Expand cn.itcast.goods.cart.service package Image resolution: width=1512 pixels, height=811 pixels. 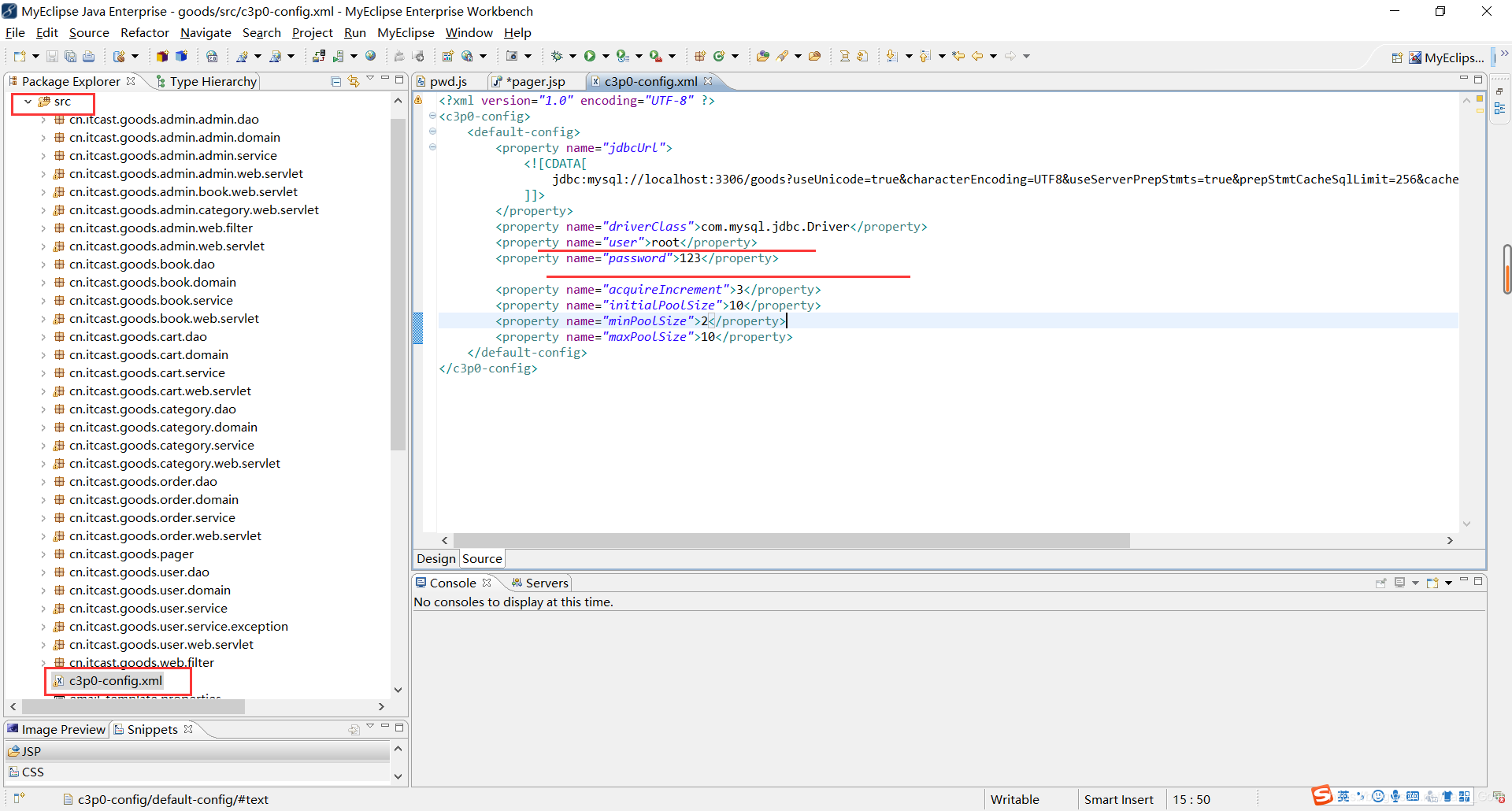43,373
